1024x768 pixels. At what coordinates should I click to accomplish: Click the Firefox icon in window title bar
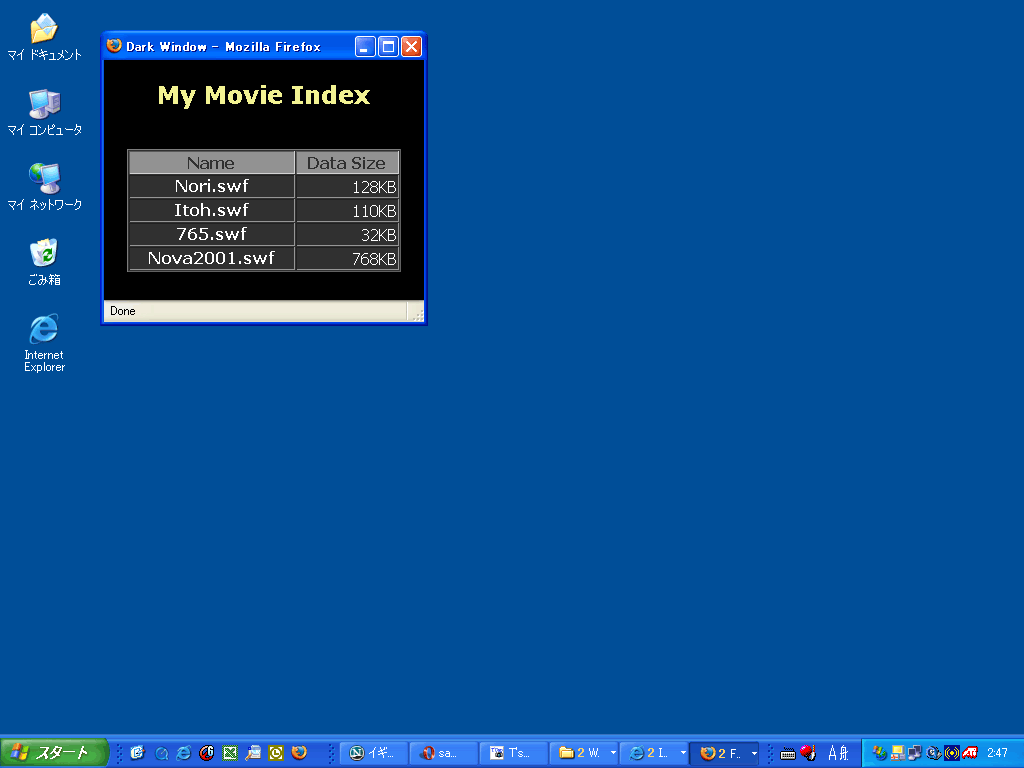tap(114, 46)
